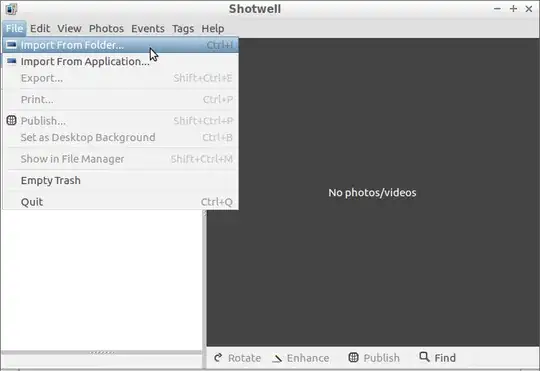540x371 pixels.
Task: Select the Publish menu entry
Action: [x=120, y=121]
